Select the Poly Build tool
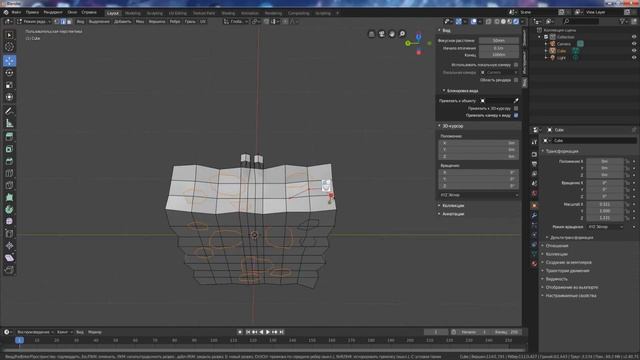Image resolution: width=640 pixels, height=360 pixels. click(9, 197)
